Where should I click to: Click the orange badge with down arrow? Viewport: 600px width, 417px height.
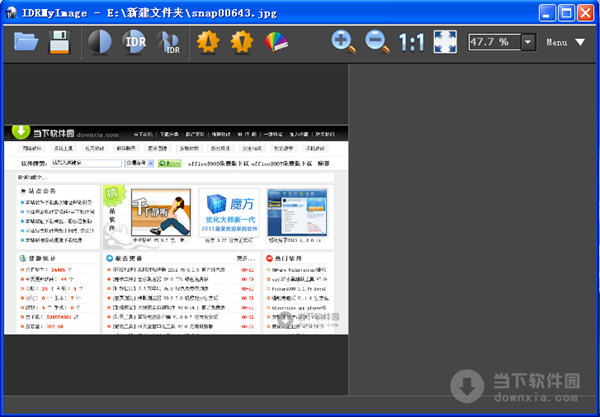click(242, 42)
